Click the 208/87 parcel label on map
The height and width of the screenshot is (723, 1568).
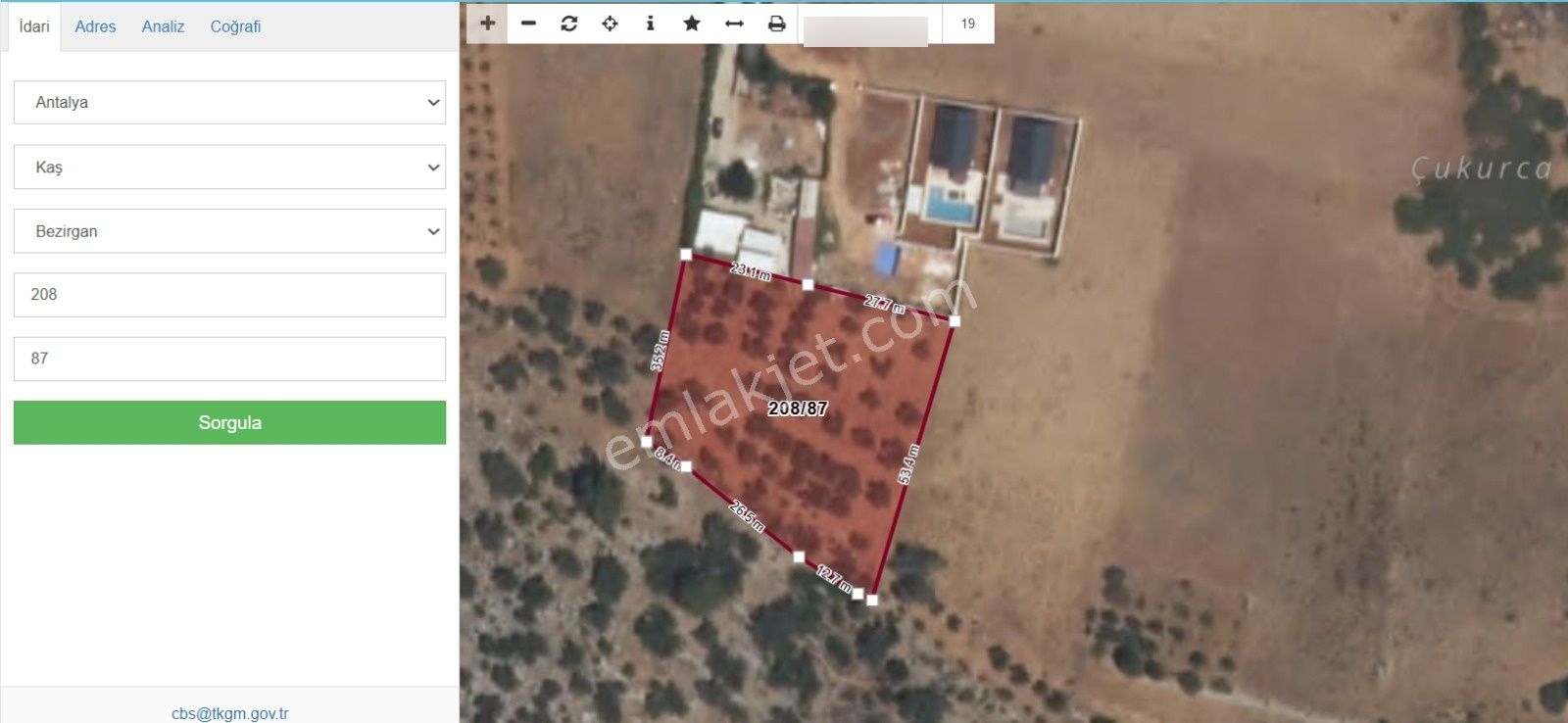pyautogui.click(x=798, y=409)
